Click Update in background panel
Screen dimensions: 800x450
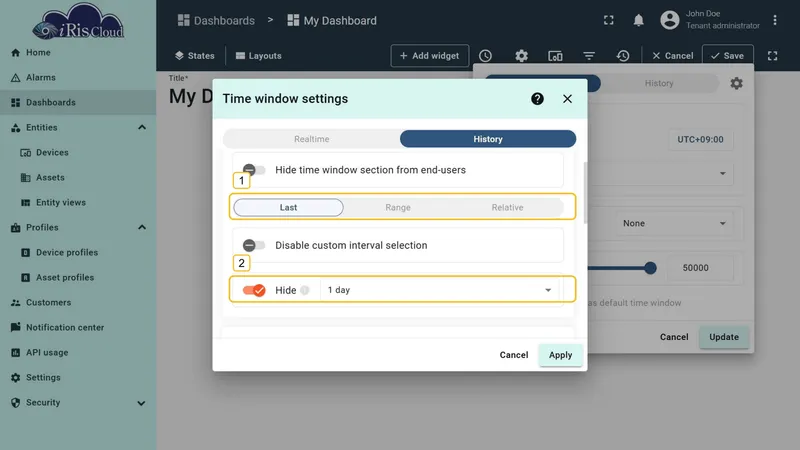tap(723, 337)
